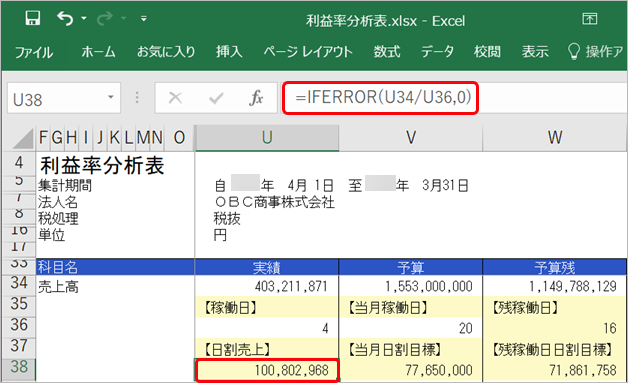Click the 【稼働日】 label cell
Image resolution: width=628 pixels, height=383 pixels.
point(267,307)
